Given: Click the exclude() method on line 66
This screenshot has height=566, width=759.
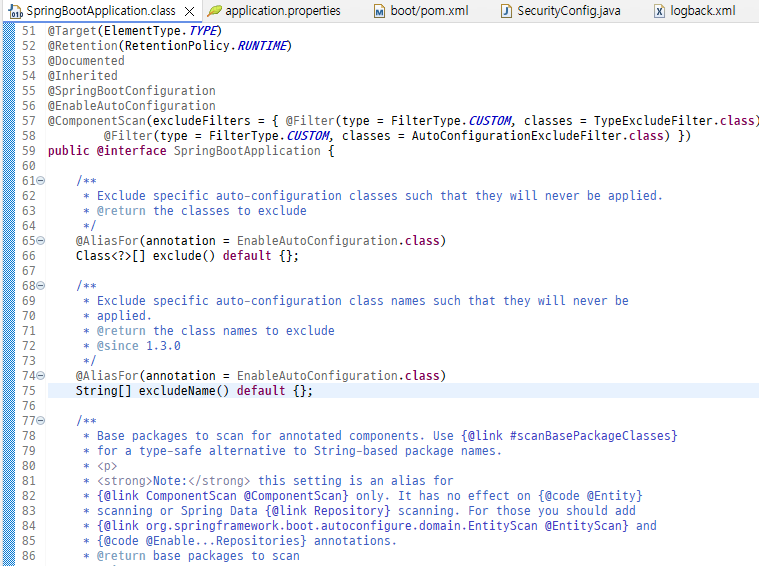Looking at the screenshot, I should pyautogui.click(x=184, y=256).
